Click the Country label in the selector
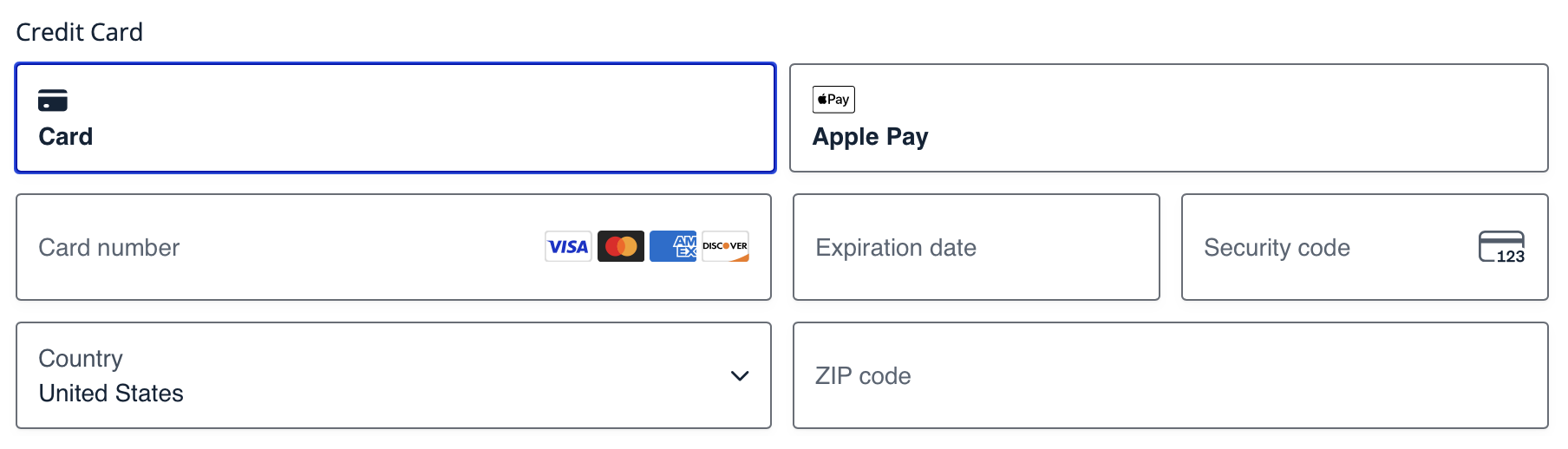 click(x=81, y=359)
